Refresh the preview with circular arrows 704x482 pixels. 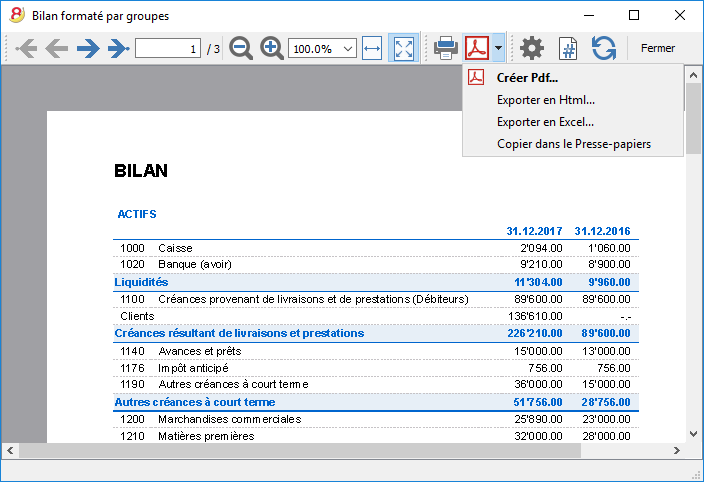pyautogui.click(x=603, y=48)
